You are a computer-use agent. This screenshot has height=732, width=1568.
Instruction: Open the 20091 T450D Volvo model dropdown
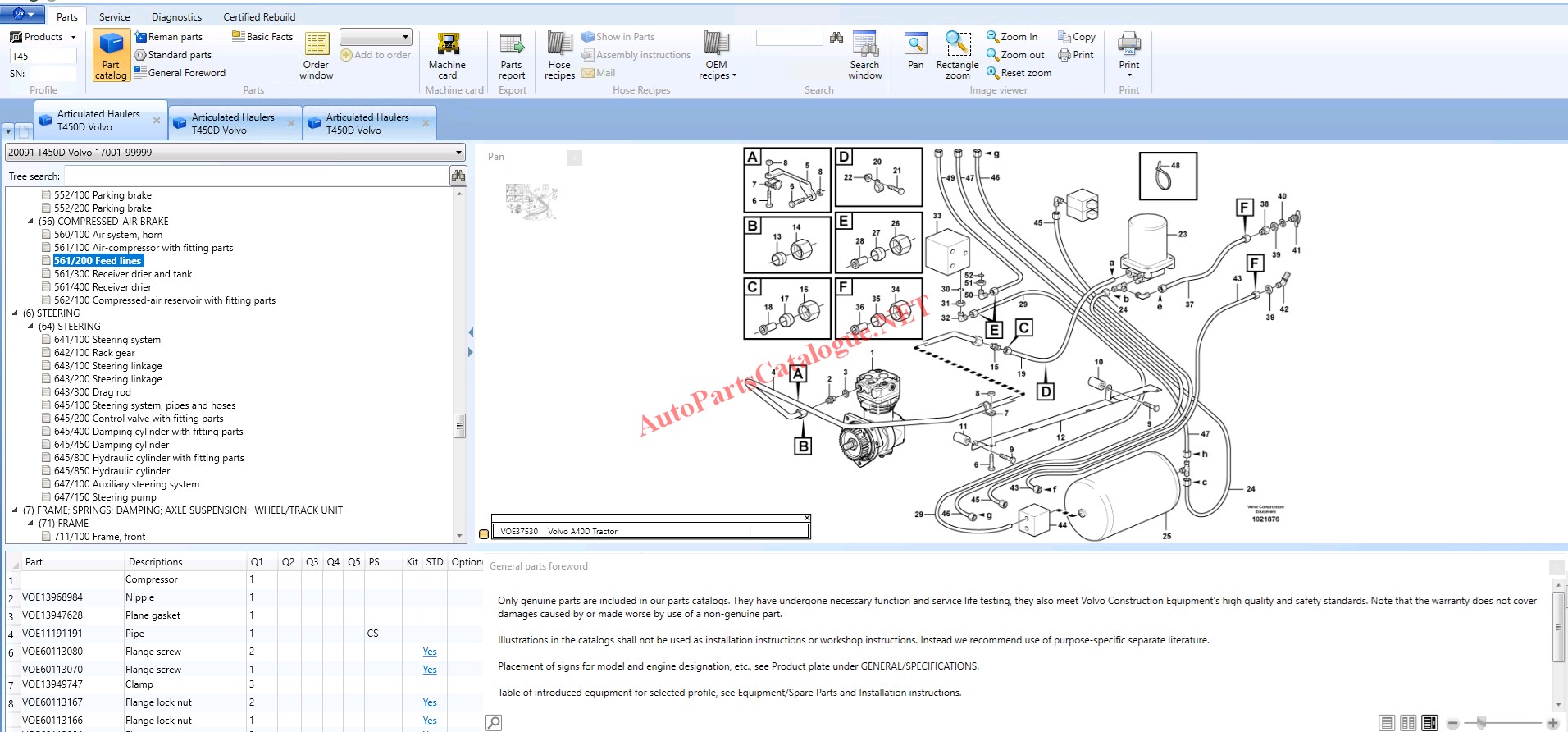pyautogui.click(x=458, y=153)
